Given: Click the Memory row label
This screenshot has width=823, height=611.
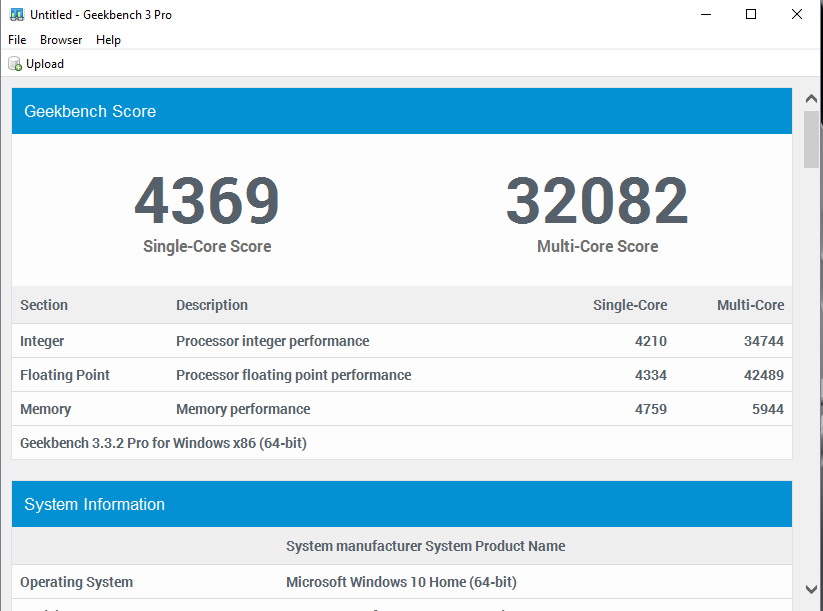Looking at the screenshot, I should click(46, 409).
